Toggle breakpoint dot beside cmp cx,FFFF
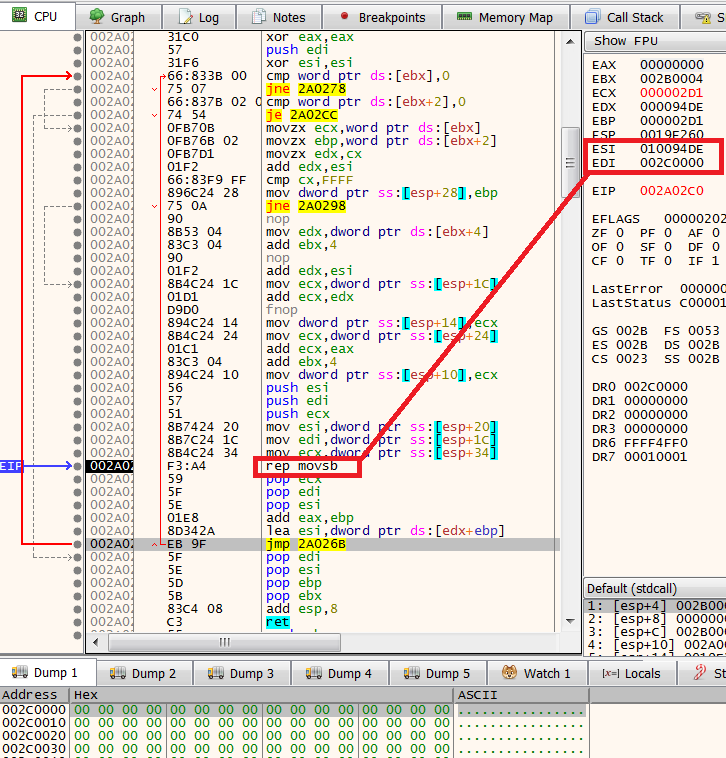Screen dimensions: 726x758 click(x=77, y=180)
